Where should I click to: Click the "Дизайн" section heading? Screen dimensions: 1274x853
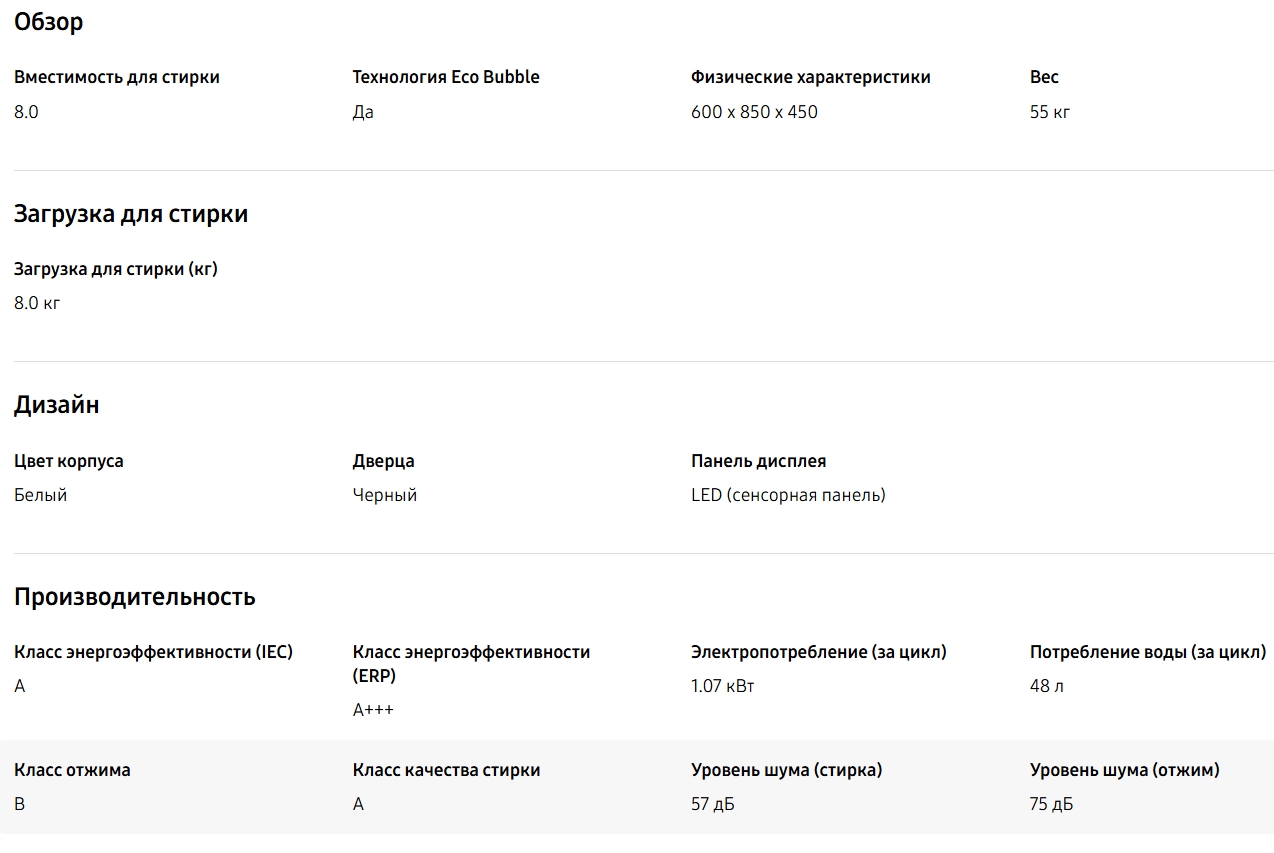[x=57, y=405]
